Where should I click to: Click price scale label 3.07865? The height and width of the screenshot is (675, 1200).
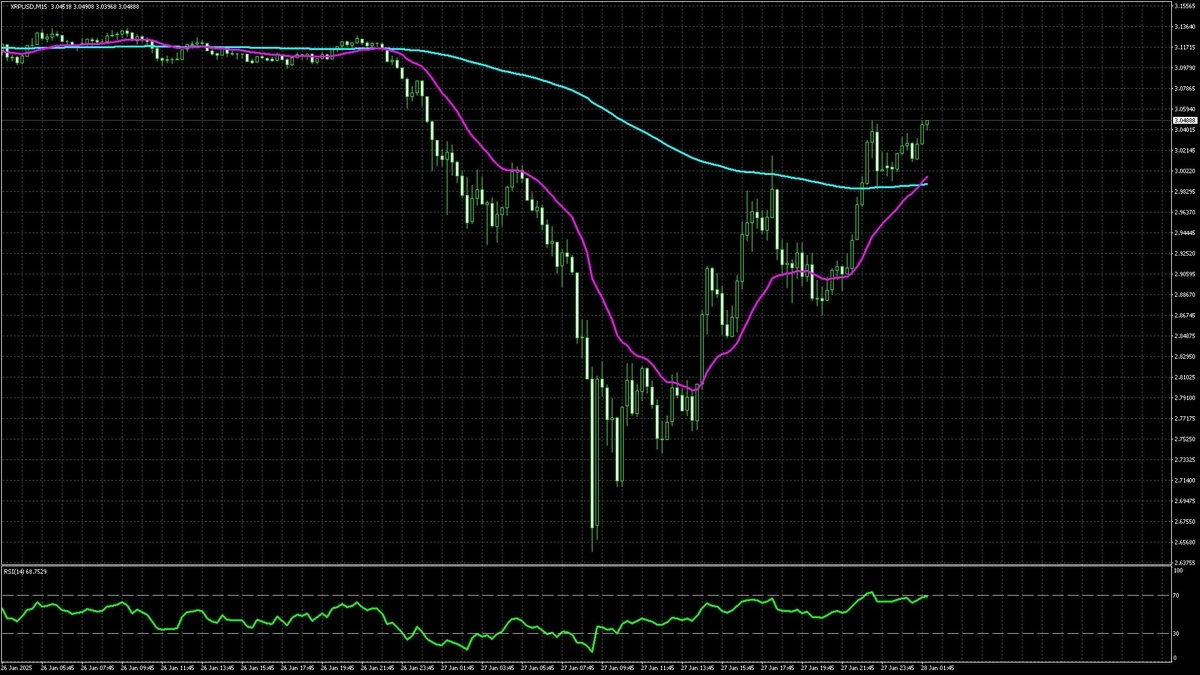coord(1184,89)
